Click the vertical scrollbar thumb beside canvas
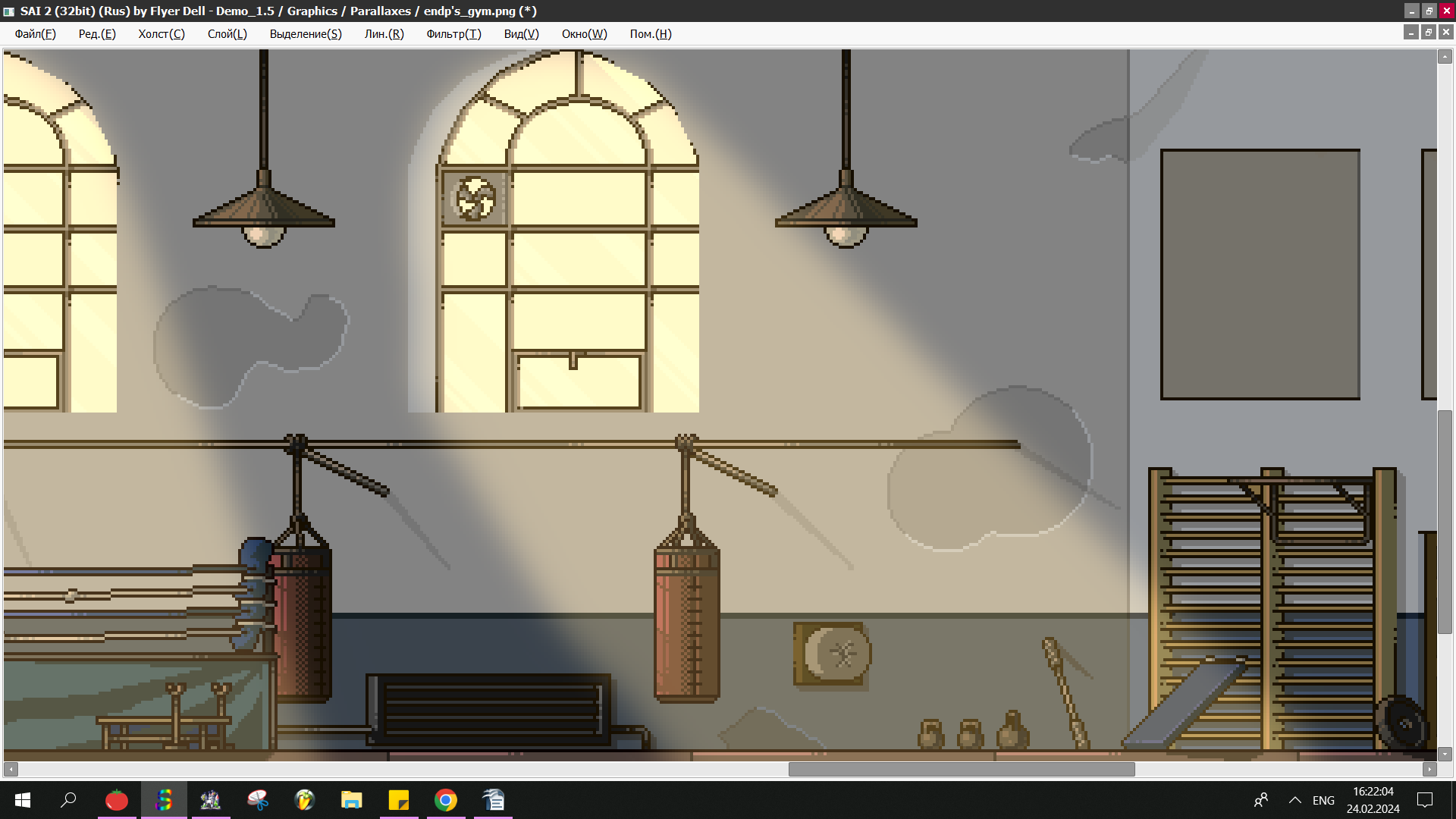Image resolution: width=1456 pixels, height=819 pixels. click(1445, 522)
